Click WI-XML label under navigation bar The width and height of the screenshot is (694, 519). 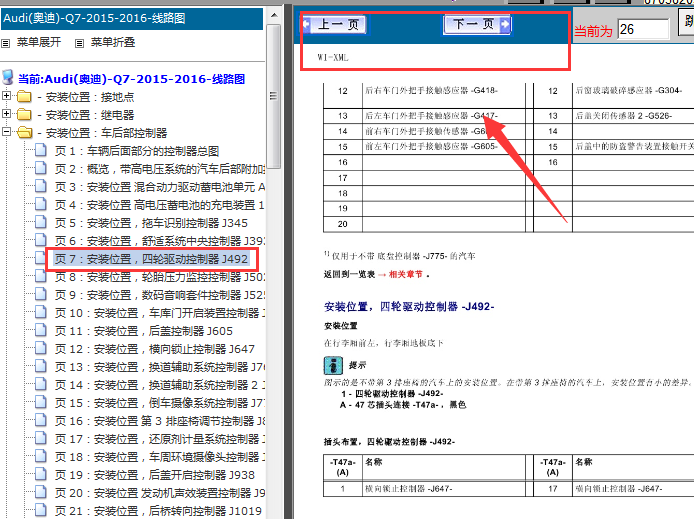pos(333,58)
